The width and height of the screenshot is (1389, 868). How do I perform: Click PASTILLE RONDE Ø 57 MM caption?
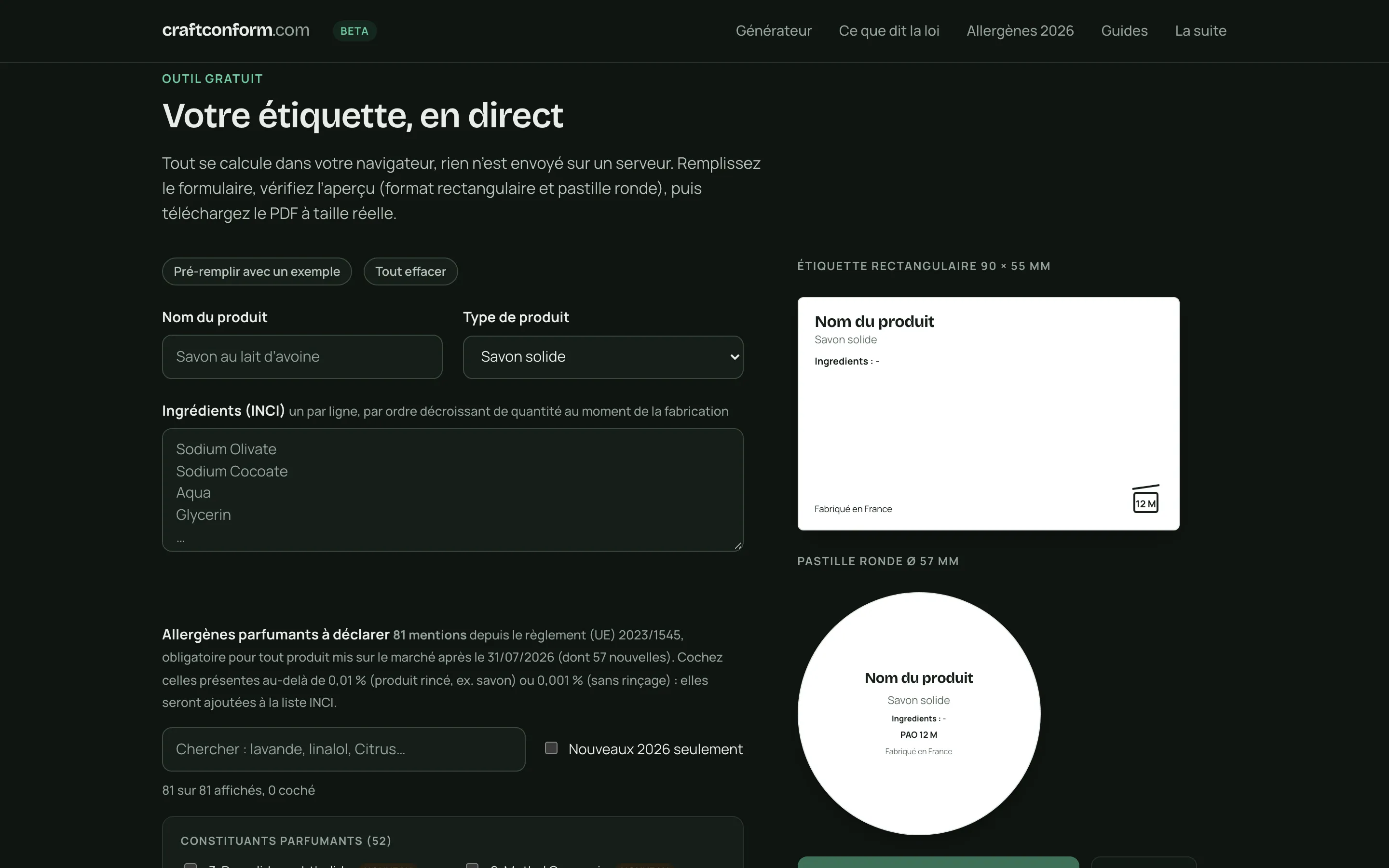tap(878, 561)
